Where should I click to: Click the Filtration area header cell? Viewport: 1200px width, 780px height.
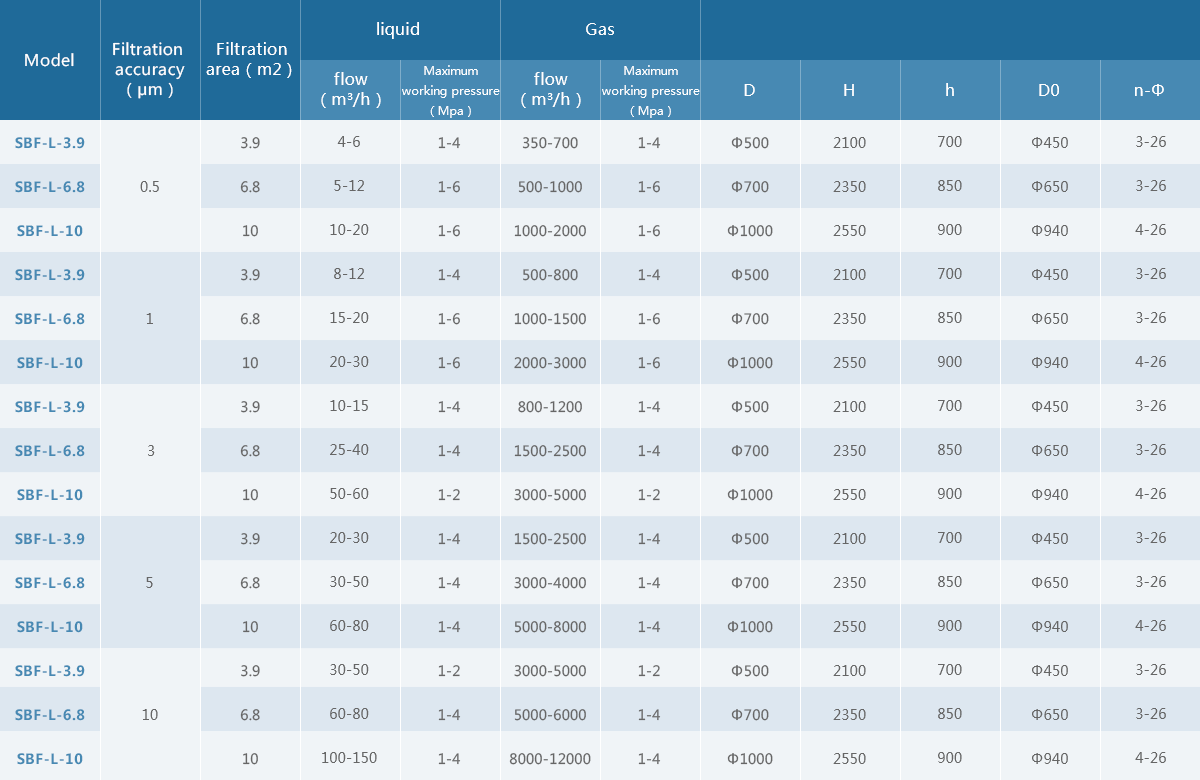pos(250,59)
